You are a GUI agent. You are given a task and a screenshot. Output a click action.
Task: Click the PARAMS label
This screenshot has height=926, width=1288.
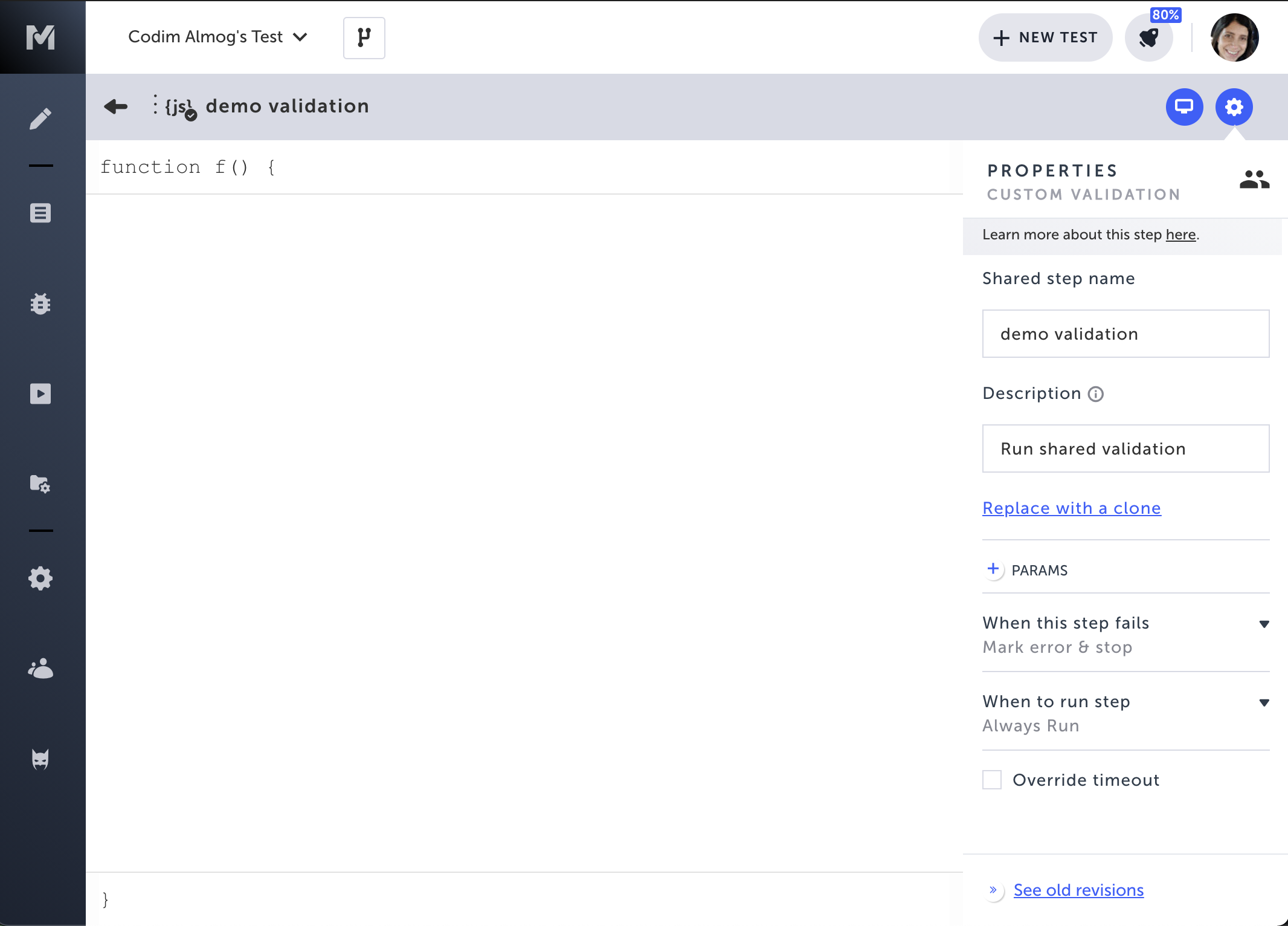tap(1039, 570)
